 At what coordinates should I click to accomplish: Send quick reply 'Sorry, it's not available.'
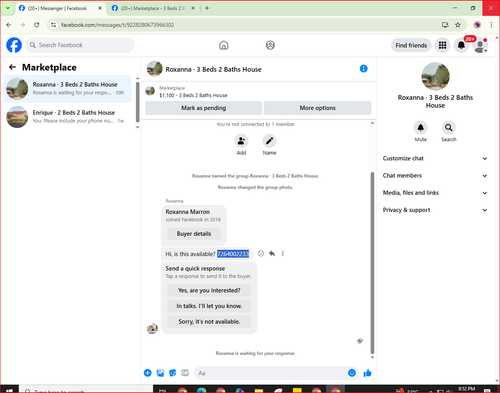209,322
